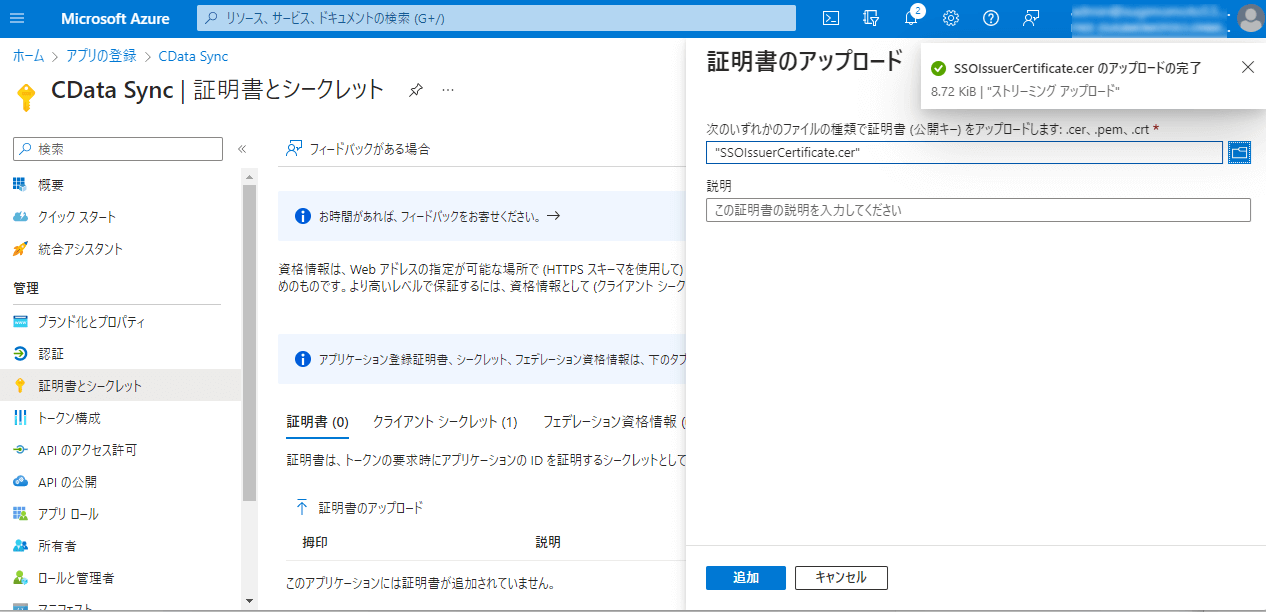Open the help question mark icon
The height and width of the screenshot is (612, 1266).
tap(991, 18)
